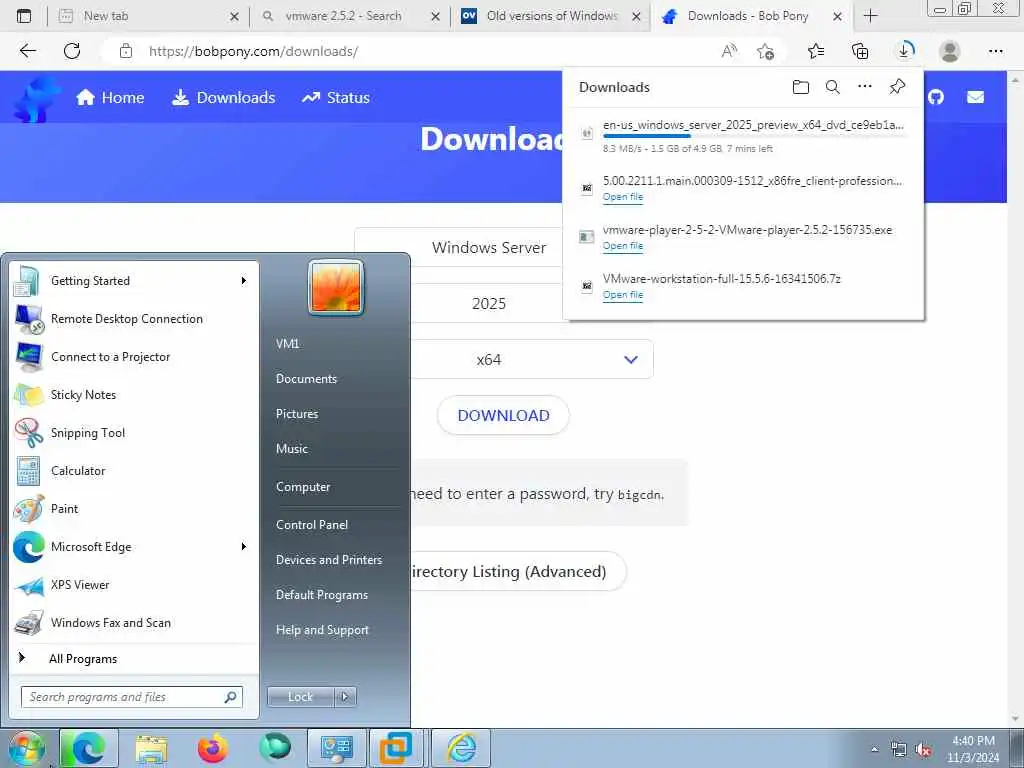Open the browser profile avatar
Image resolution: width=1024 pixels, height=768 pixels.
(950, 51)
